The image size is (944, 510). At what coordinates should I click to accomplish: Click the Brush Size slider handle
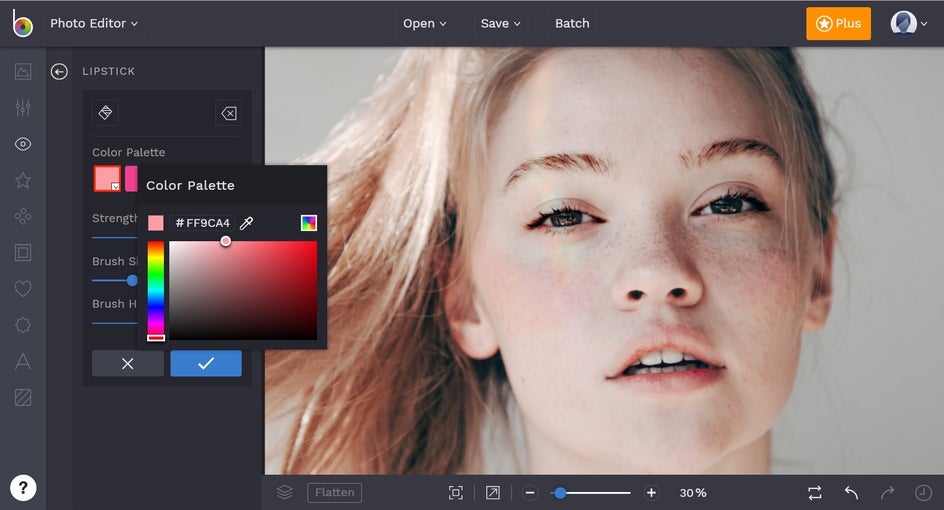pos(132,281)
